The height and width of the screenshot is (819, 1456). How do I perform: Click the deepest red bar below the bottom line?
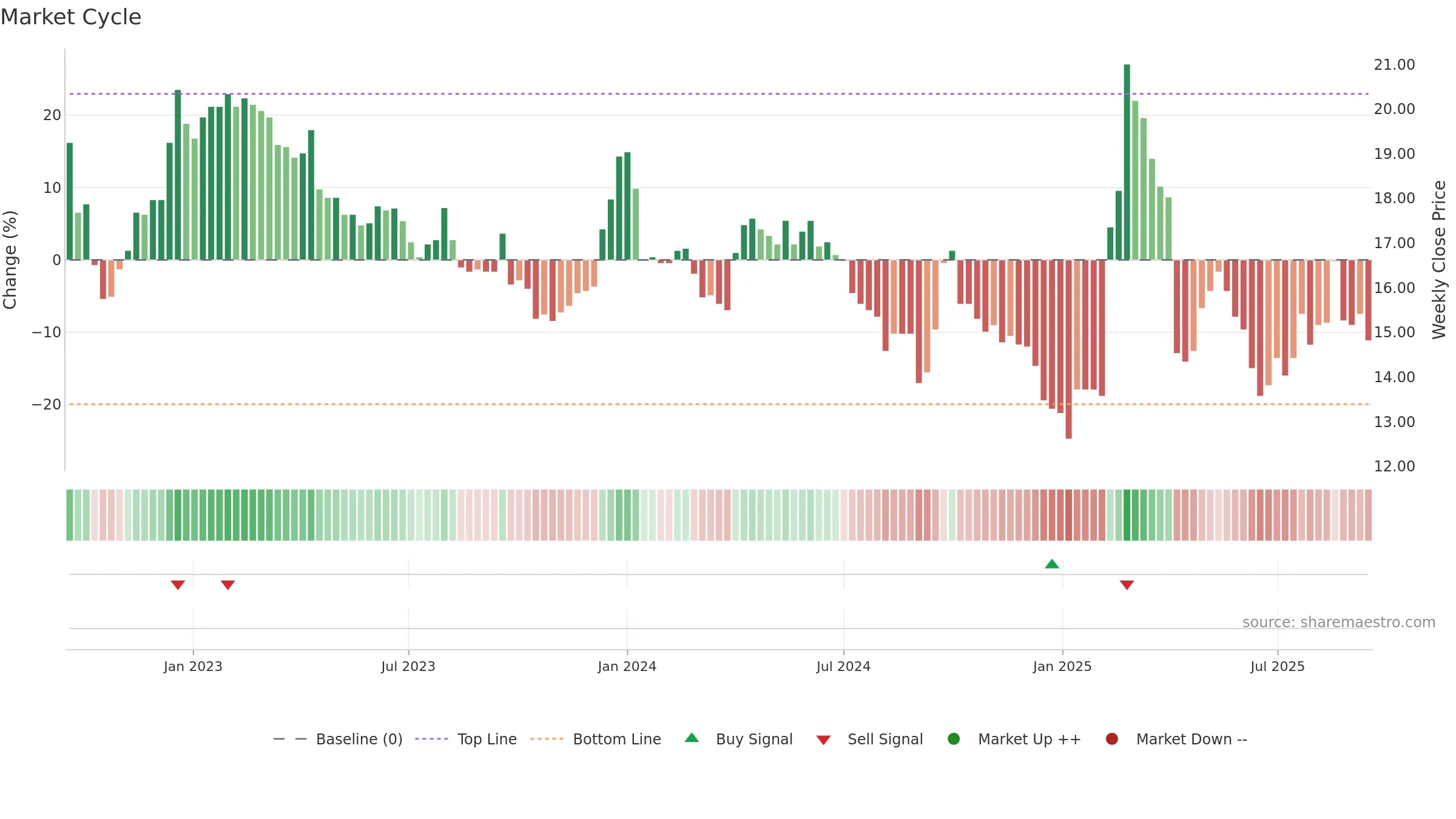(x=1068, y=349)
